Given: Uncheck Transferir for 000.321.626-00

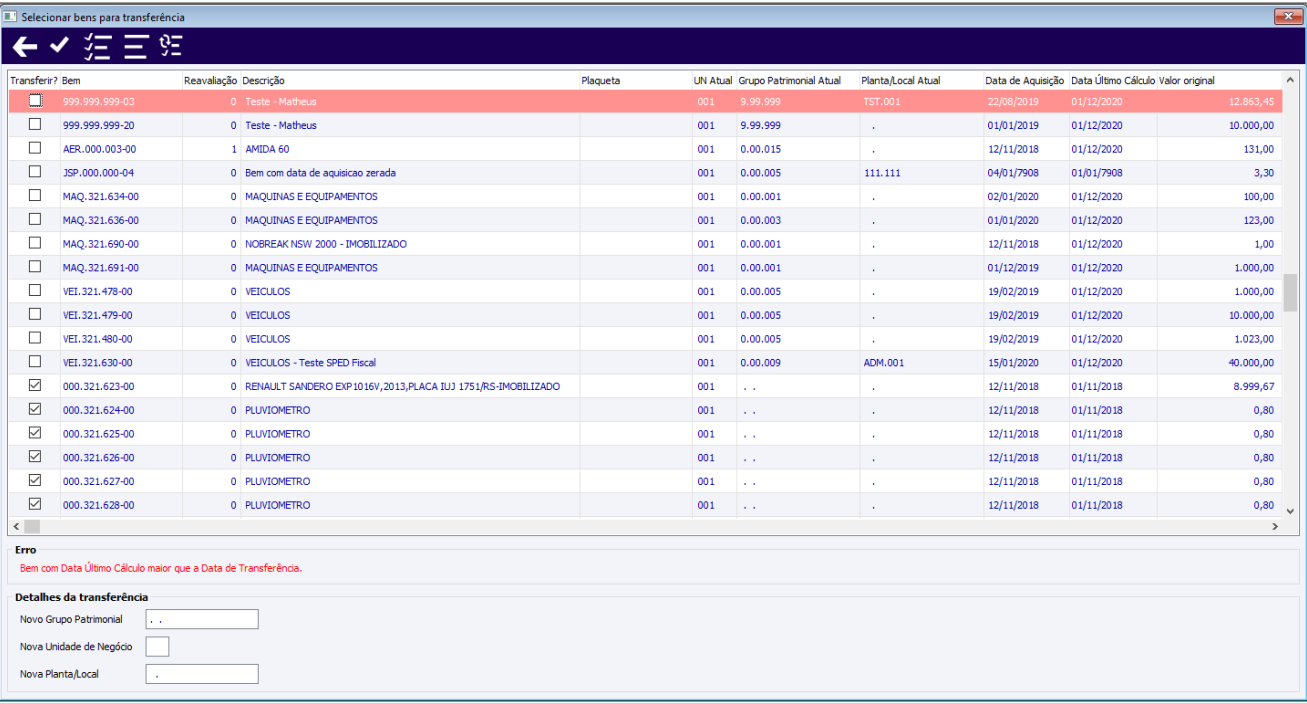Looking at the screenshot, I should [35, 457].
